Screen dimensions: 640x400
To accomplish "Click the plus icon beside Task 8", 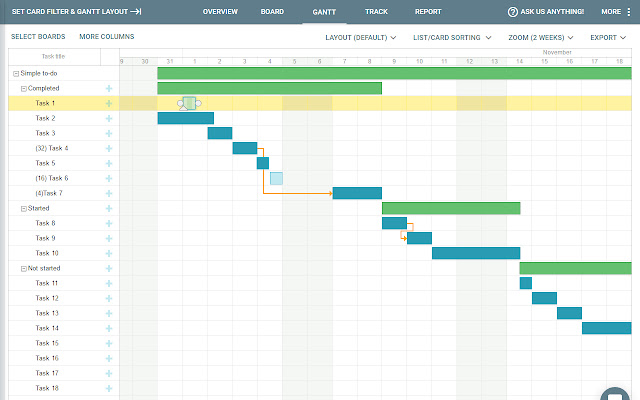I will 109,224.
